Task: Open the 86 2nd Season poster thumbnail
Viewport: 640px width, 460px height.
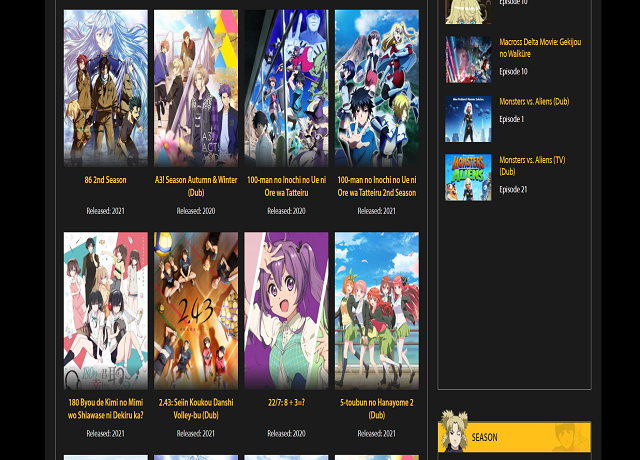Action: pos(105,88)
